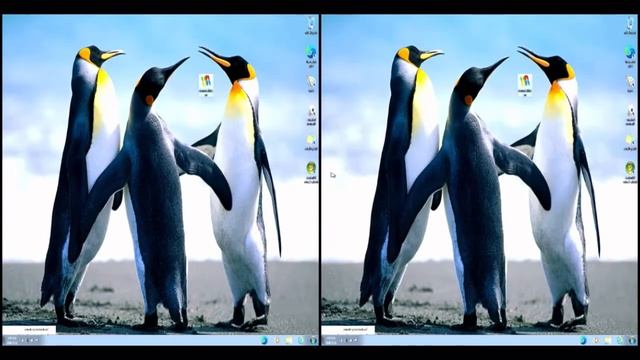Click blue icon next to Start, left taskbar
Image resolution: width=640 pixels, height=360 pixels.
pos(301,340)
